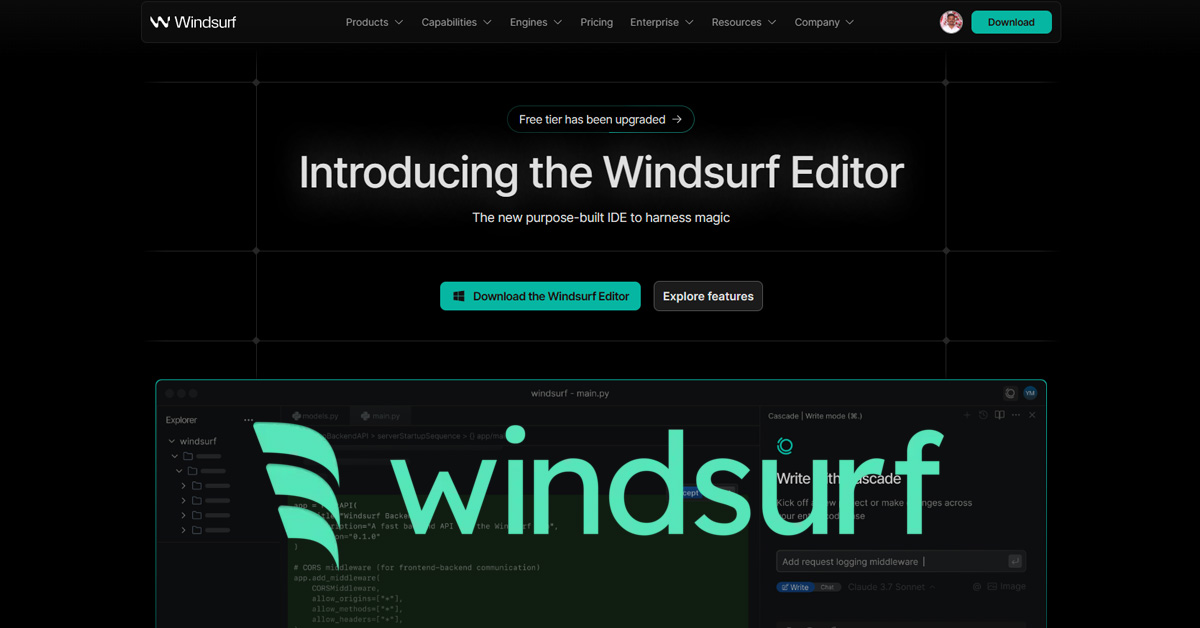Viewport: 1200px width, 628px height.
Task: Start a new Cascade conversation with the plus icon
Action: [967, 415]
